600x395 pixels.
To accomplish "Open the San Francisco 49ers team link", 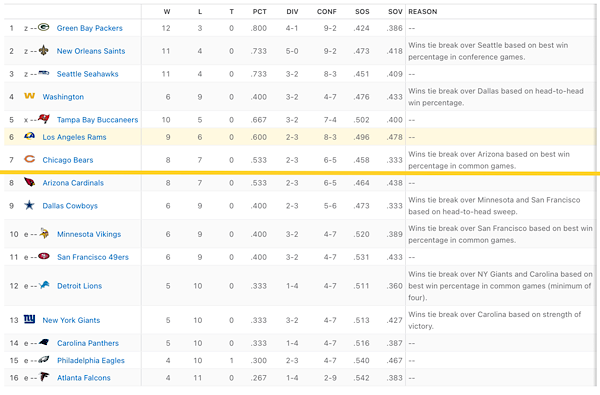I will point(93,257).
